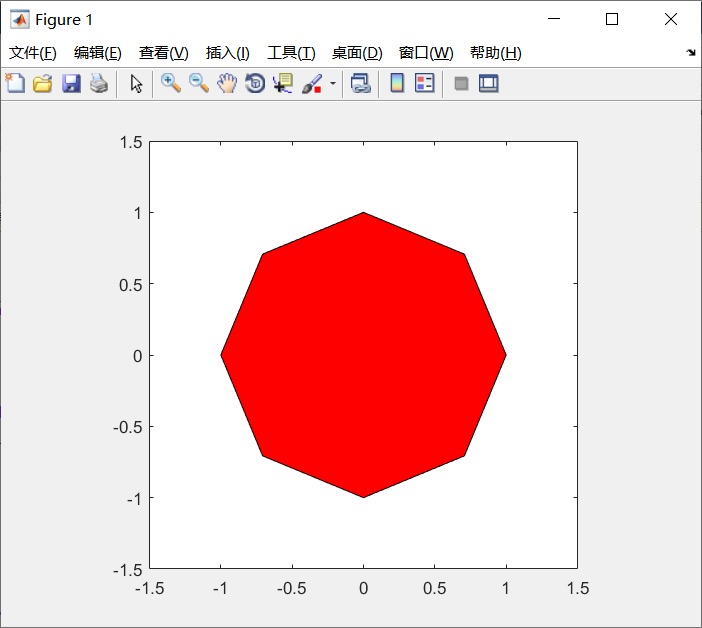
Task: Click the red octagon patch
Action: click(363, 355)
